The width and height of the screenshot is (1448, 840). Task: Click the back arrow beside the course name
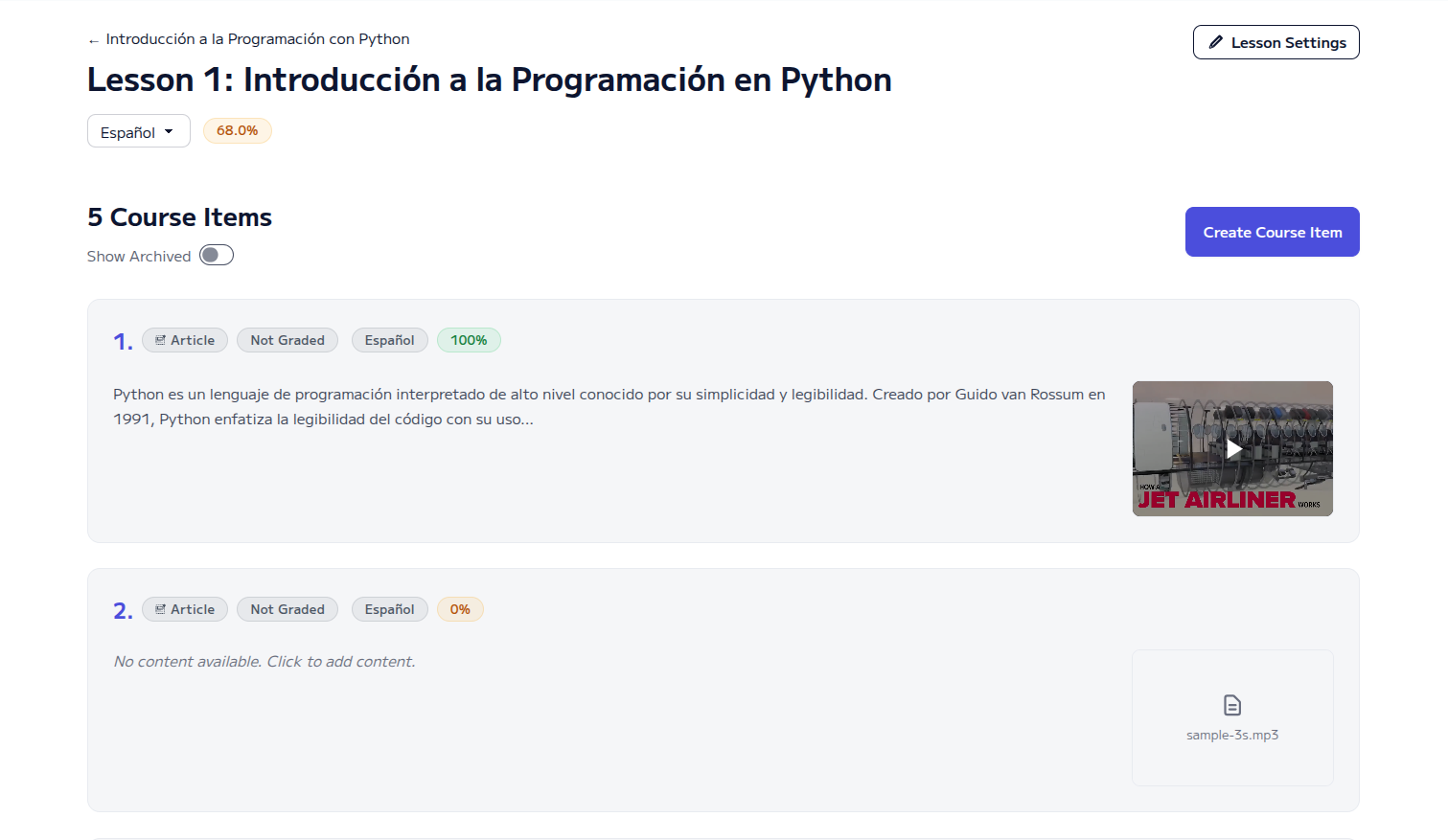click(93, 40)
